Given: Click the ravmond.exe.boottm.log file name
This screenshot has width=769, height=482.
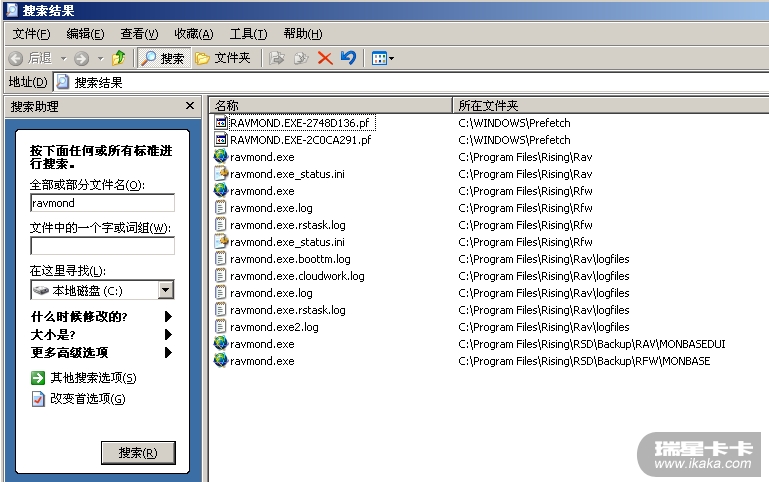Looking at the screenshot, I should [290, 259].
